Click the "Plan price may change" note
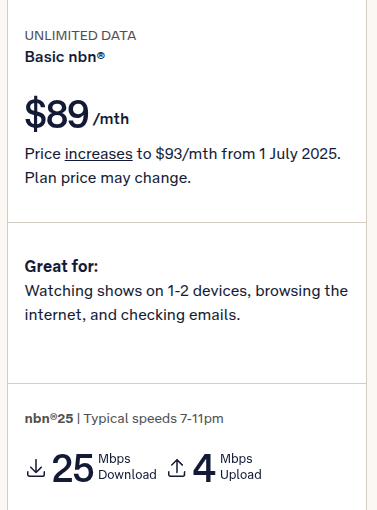The image size is (377, 510). coord(108,178)
